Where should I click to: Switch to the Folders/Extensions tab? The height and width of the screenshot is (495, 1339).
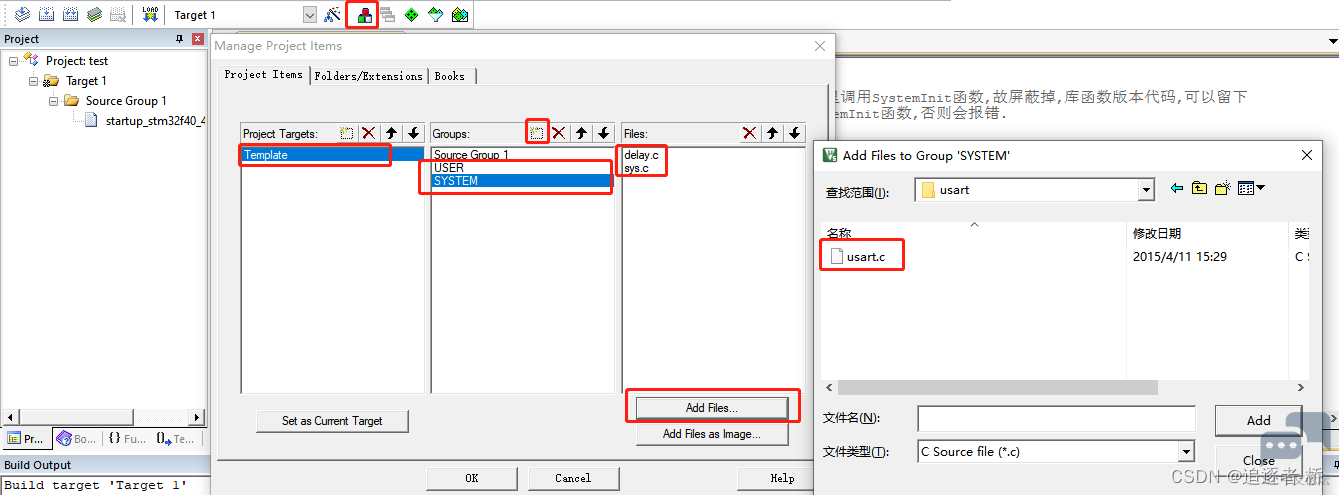(x=368, y=76)
